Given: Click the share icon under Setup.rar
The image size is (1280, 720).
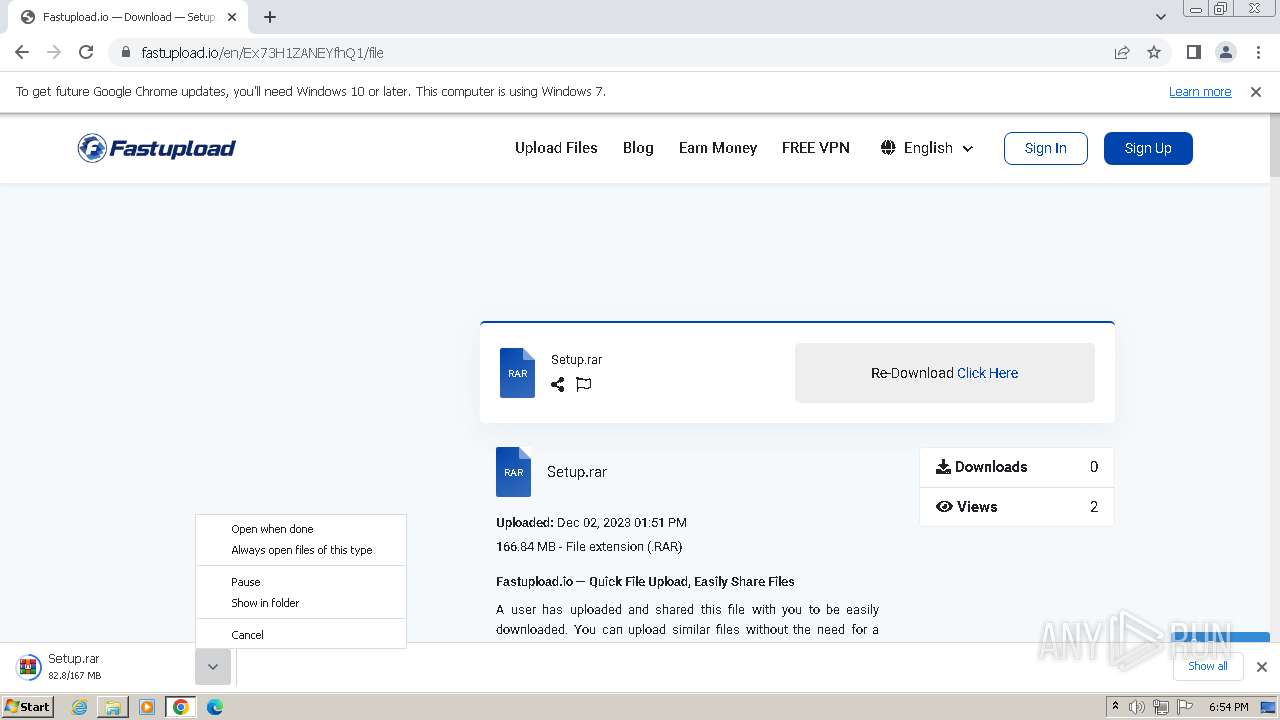Looking at the screenshot, I should point(557,384).
